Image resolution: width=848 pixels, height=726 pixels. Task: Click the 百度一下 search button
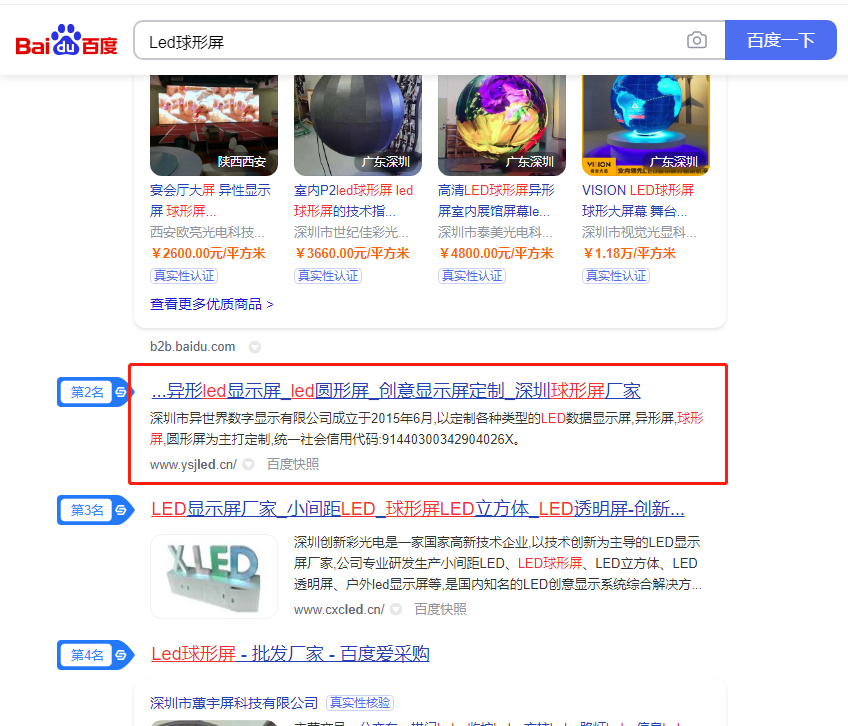[x=780, y=40]
